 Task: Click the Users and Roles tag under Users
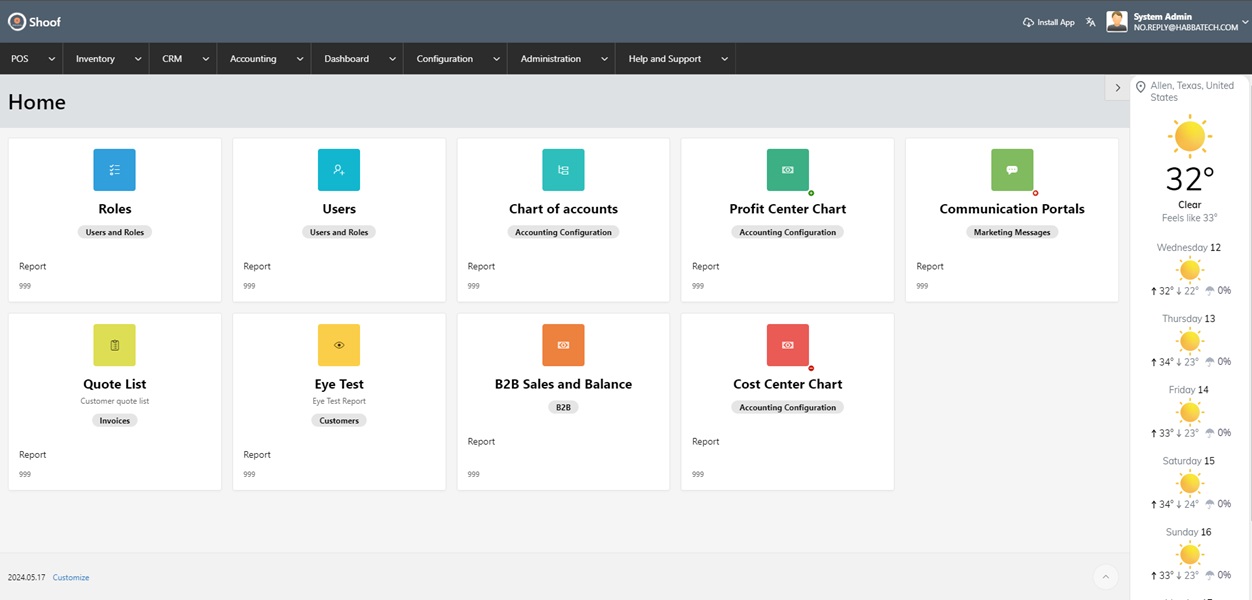point(339,232)
